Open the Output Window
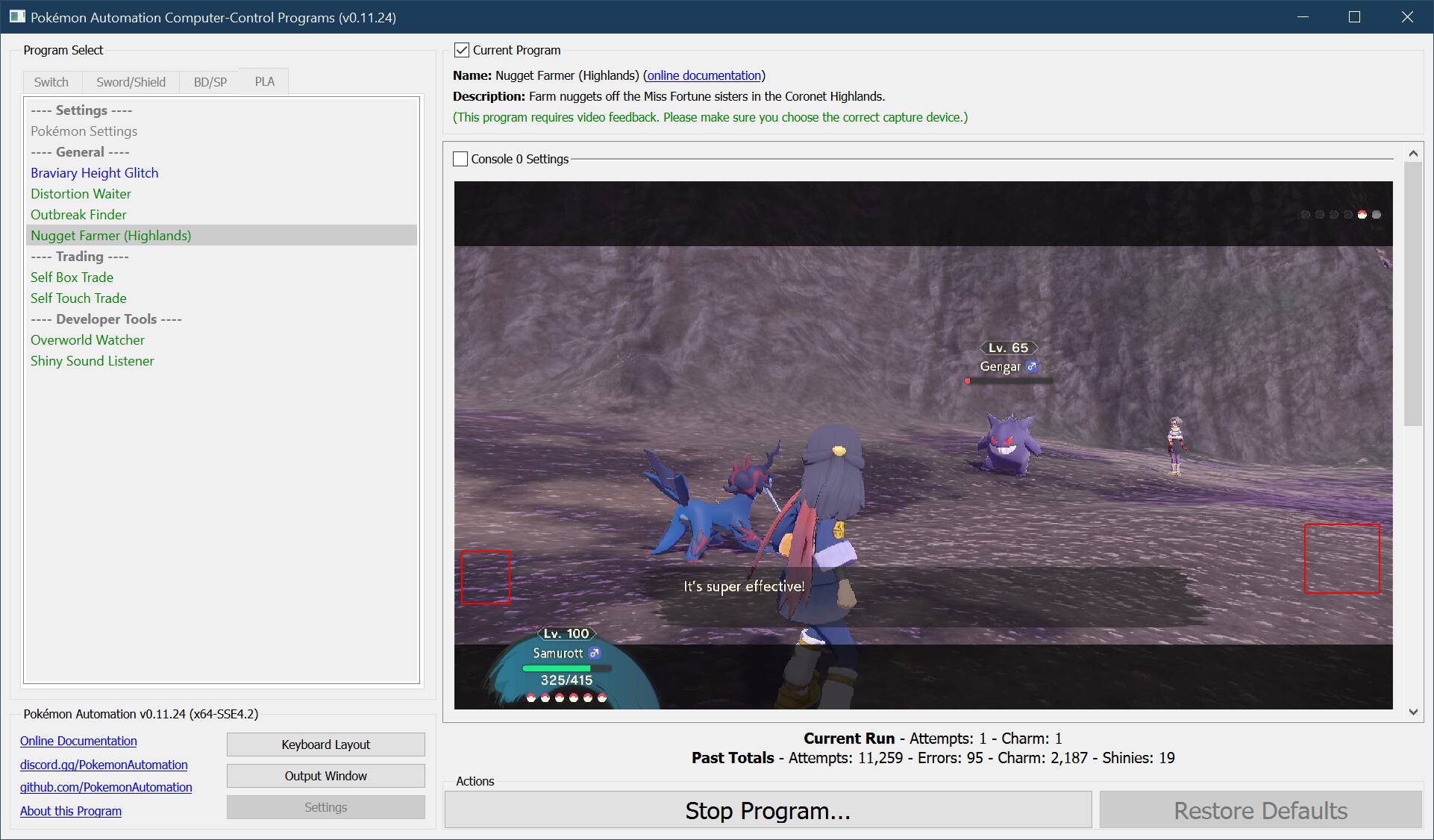This screenshot has height=840, width=1434. pos(325,776)
